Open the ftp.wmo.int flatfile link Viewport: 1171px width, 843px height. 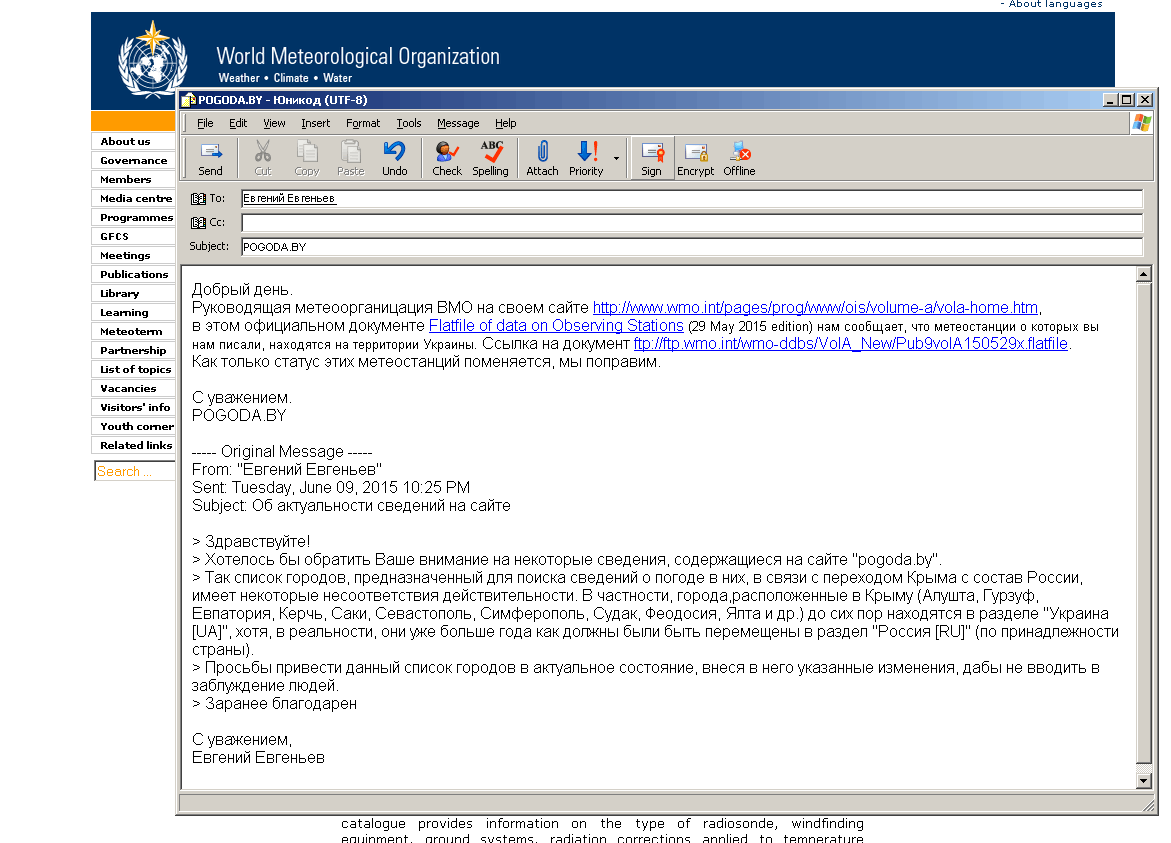851,343
